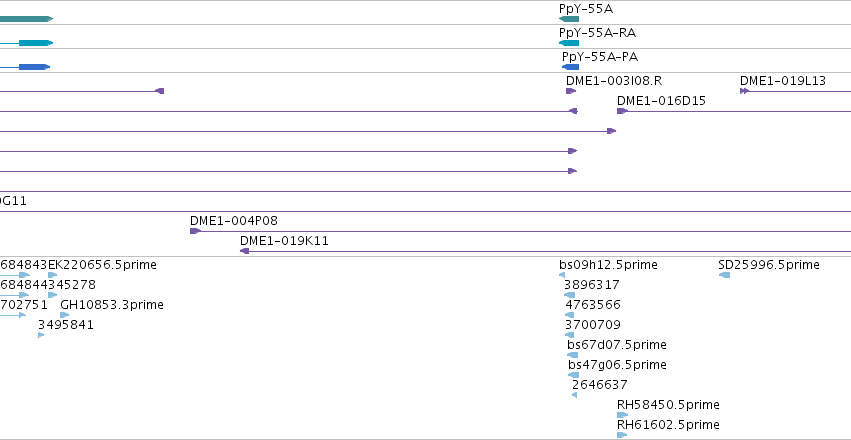Viewport: 851px width, 440px height.
Task: Click the PpY-55A-RA label text
Action: (x=598, y=33)
